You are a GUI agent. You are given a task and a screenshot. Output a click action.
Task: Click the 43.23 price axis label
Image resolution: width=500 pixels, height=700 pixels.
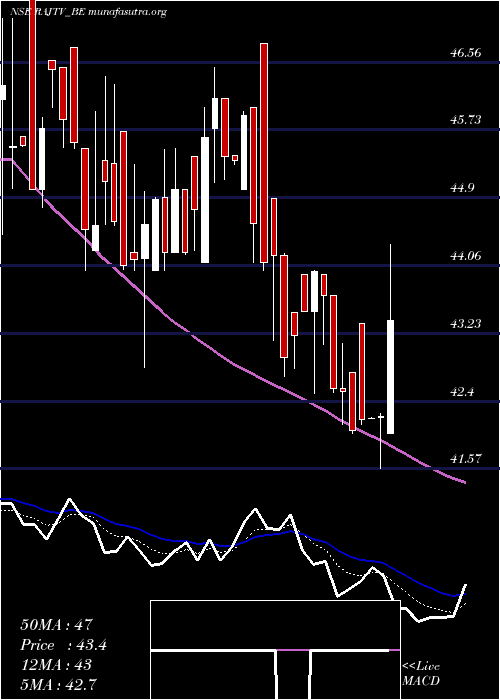tap(466, 323)
